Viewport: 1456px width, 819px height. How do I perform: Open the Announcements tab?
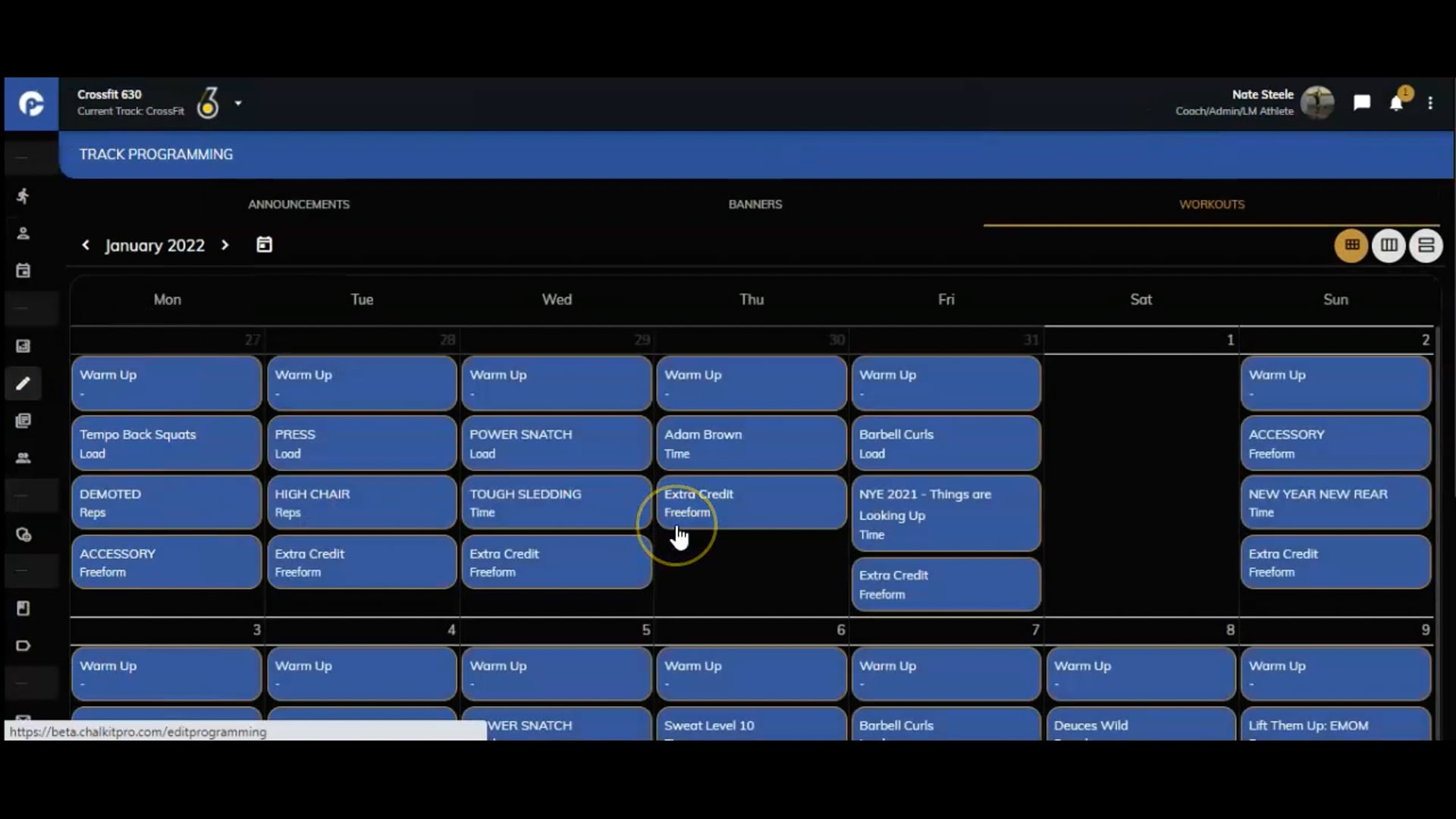[299, 205]
